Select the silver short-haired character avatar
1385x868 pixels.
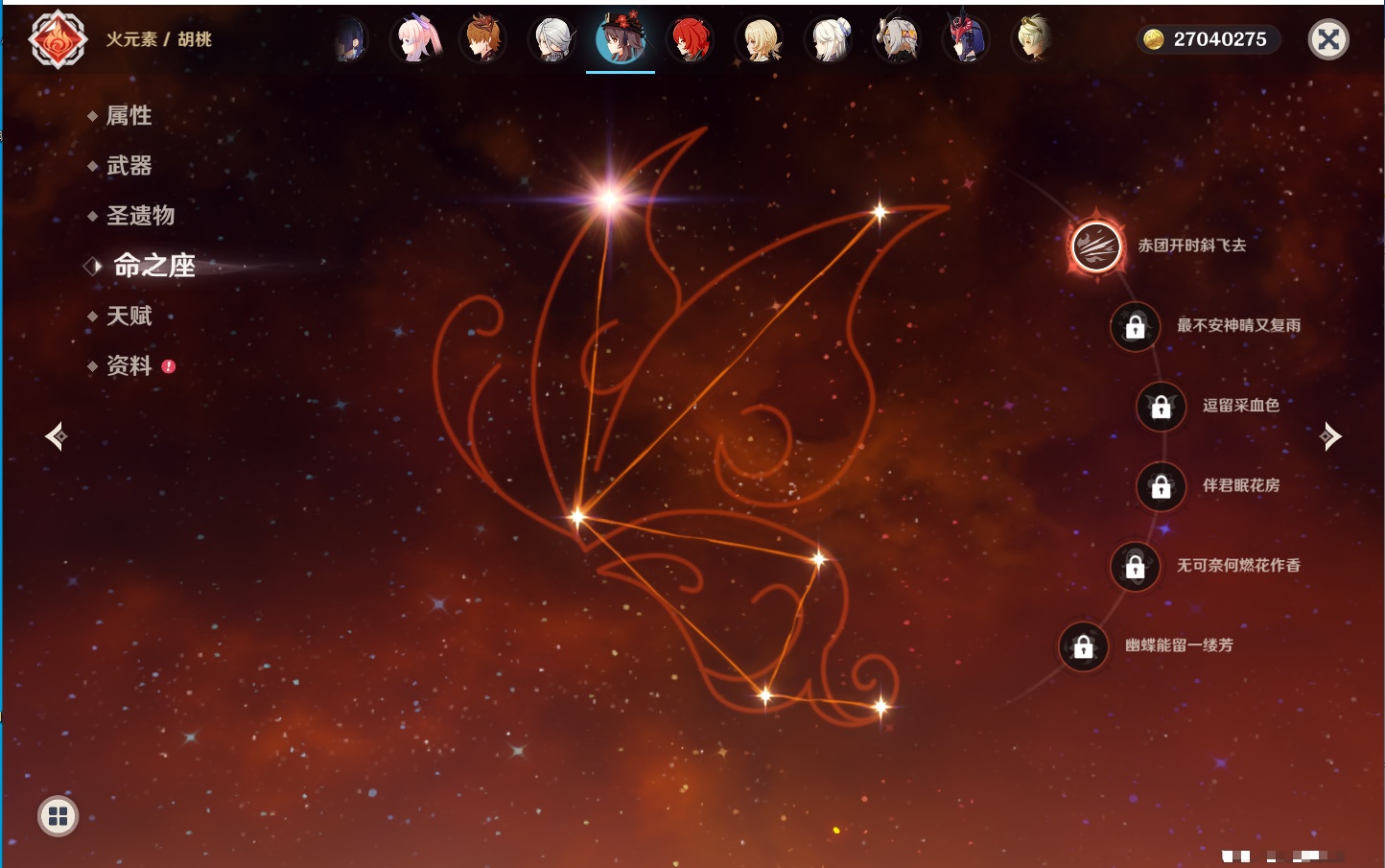click(x=552, y=40)
